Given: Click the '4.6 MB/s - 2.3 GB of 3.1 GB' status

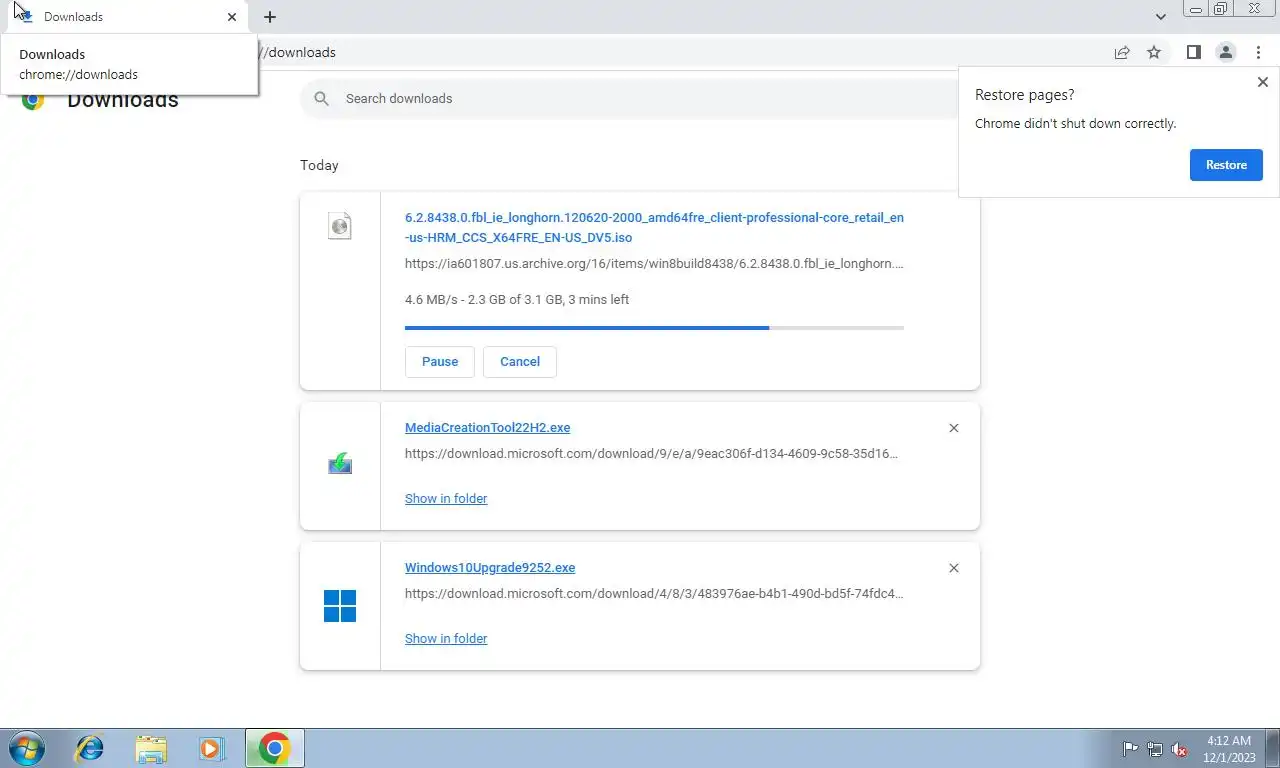Looking at the screenshot, I should coord(517,299).
